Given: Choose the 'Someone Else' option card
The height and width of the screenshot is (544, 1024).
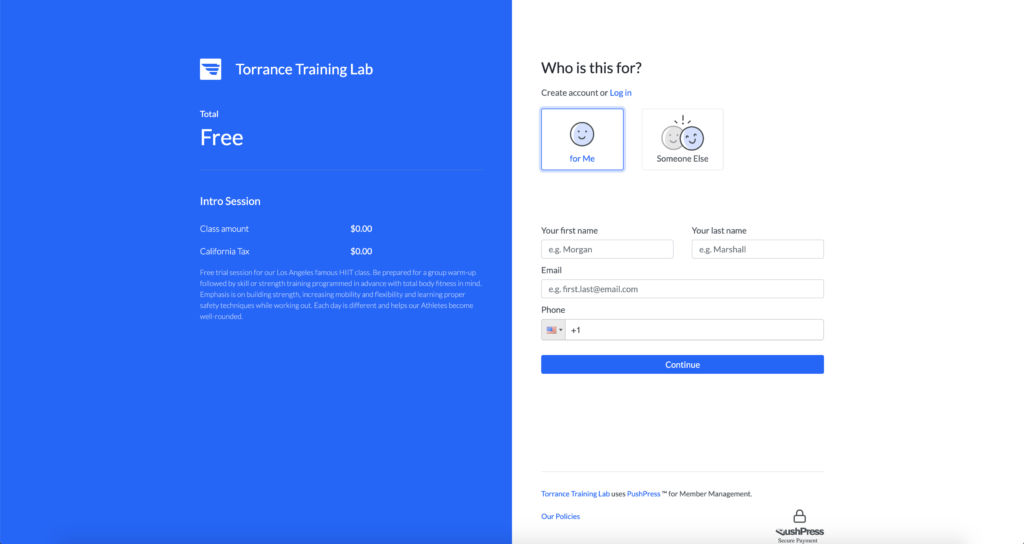Looking at the screenshot, I should [x=682, y=140].
